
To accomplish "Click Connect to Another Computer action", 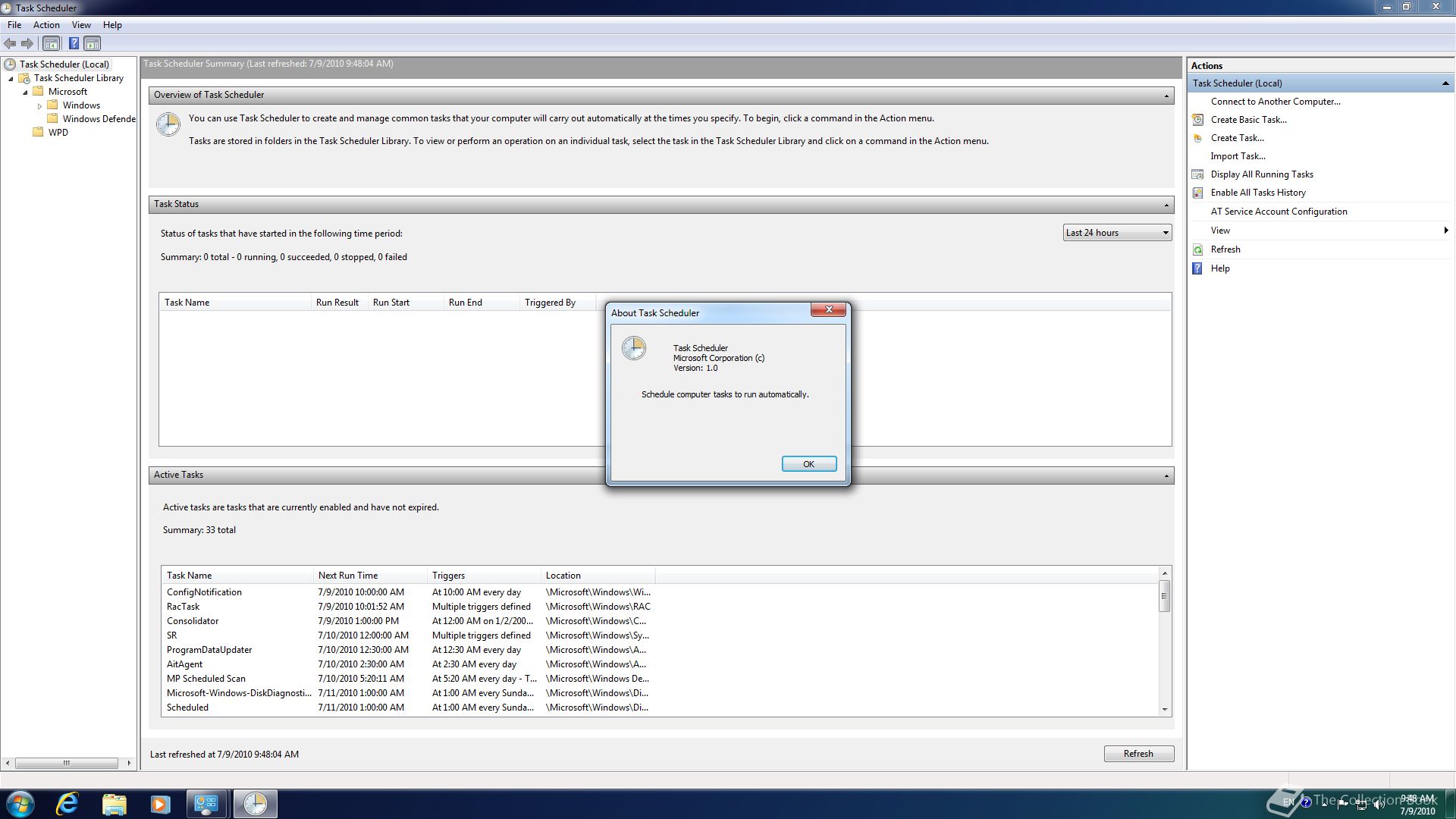I will 1275,102.
